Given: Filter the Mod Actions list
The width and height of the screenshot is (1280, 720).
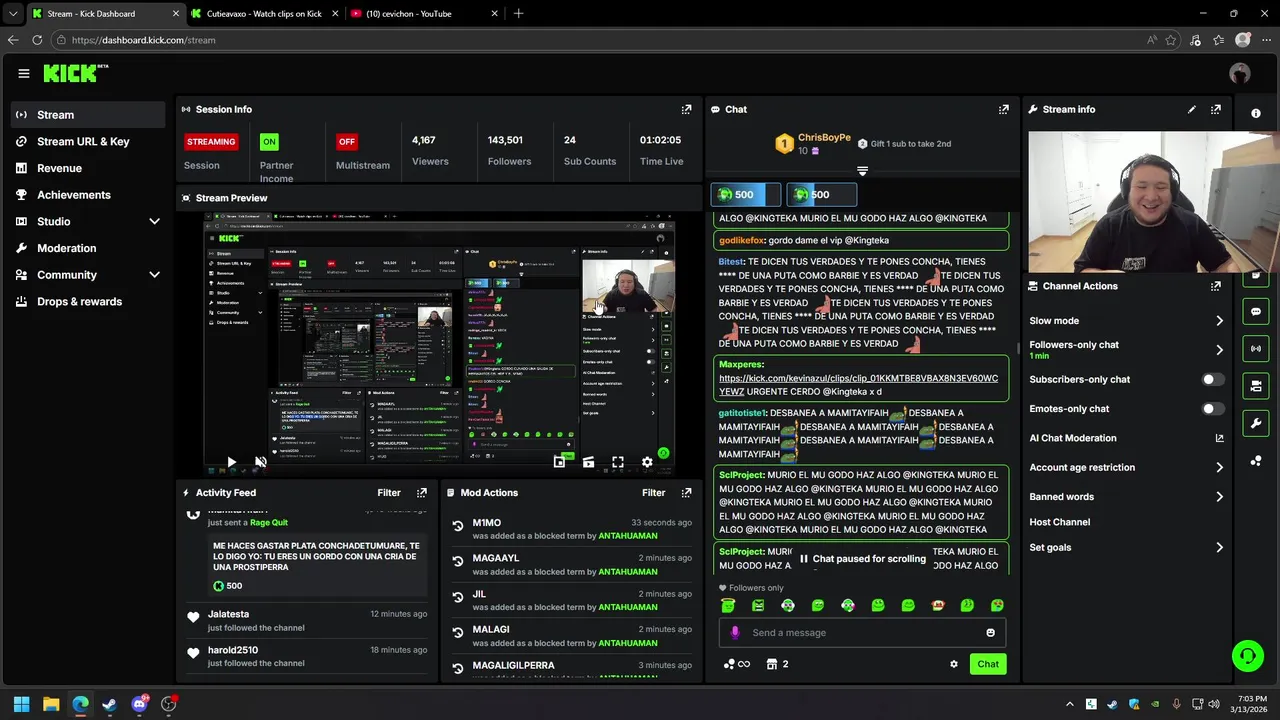Looking at the screenshot, I should [x=653, y=493].
